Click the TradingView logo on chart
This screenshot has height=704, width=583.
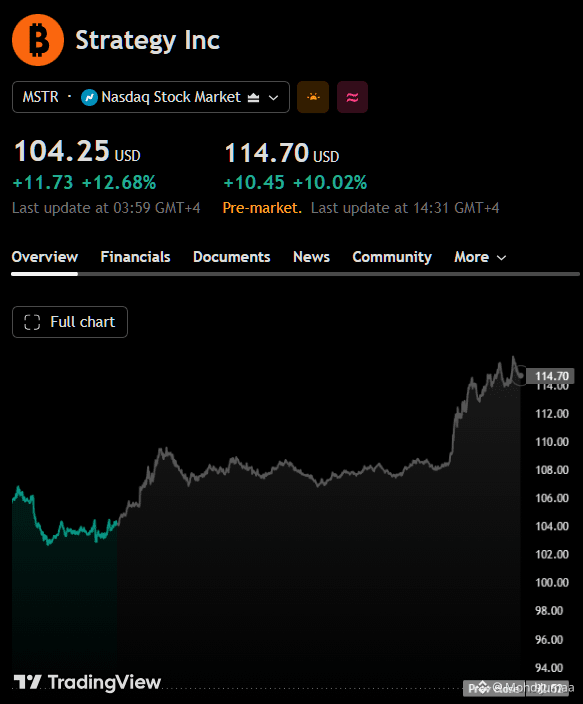pos(88,682)
